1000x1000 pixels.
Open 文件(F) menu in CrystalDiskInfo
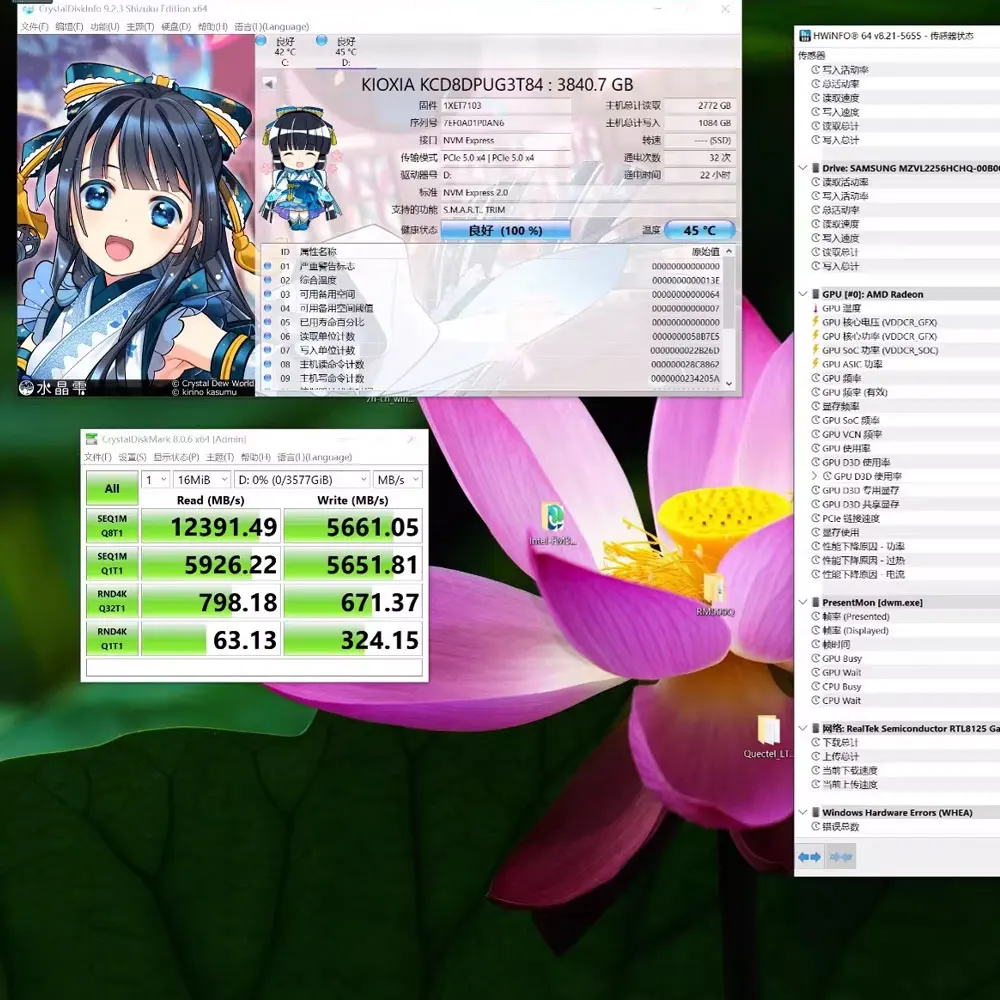(34, 27)
